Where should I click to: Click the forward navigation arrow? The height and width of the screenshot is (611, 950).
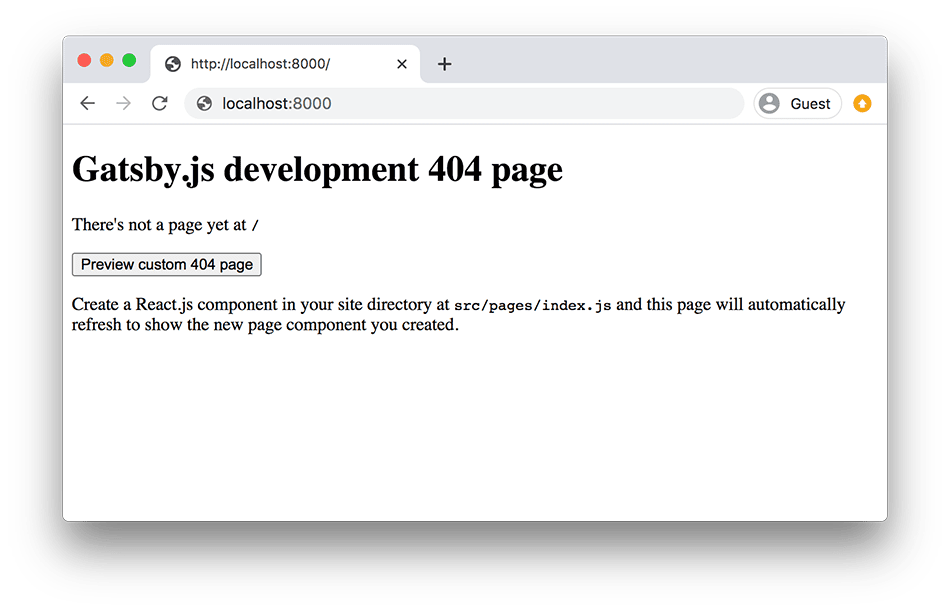(123, 103)
